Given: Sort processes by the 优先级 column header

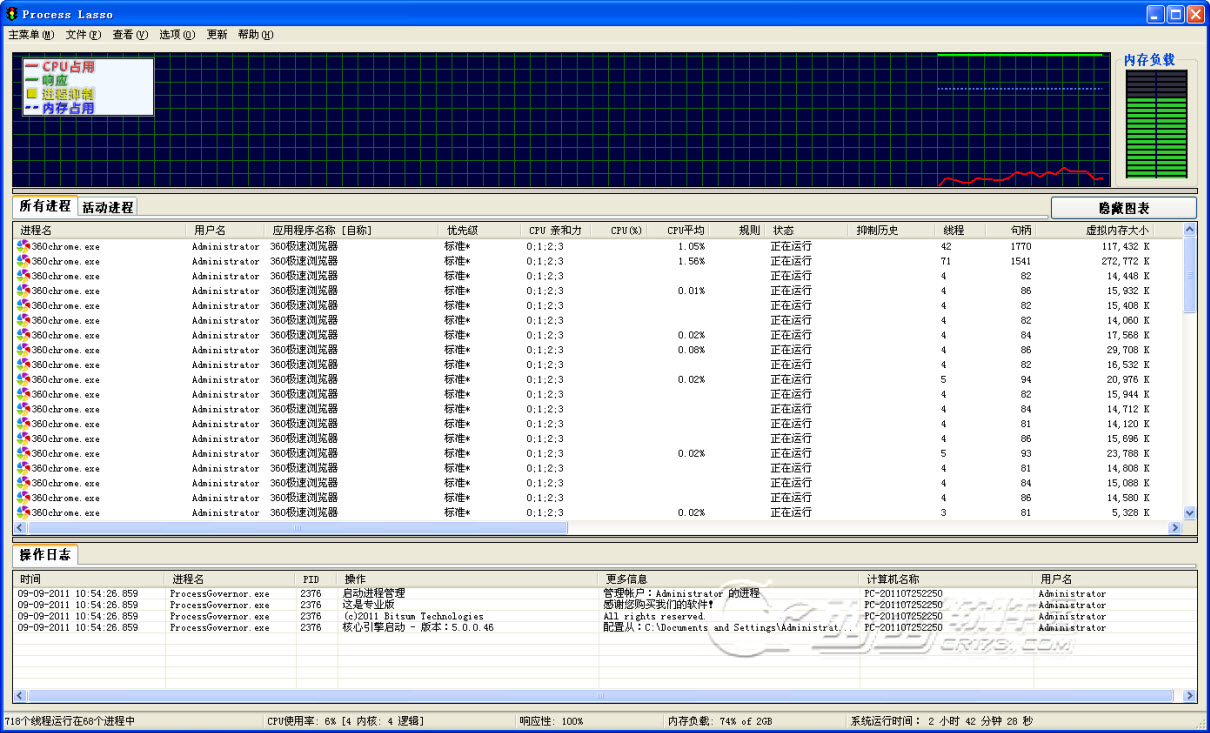Looking at the screenshot, I should click(x=462, y=230).
